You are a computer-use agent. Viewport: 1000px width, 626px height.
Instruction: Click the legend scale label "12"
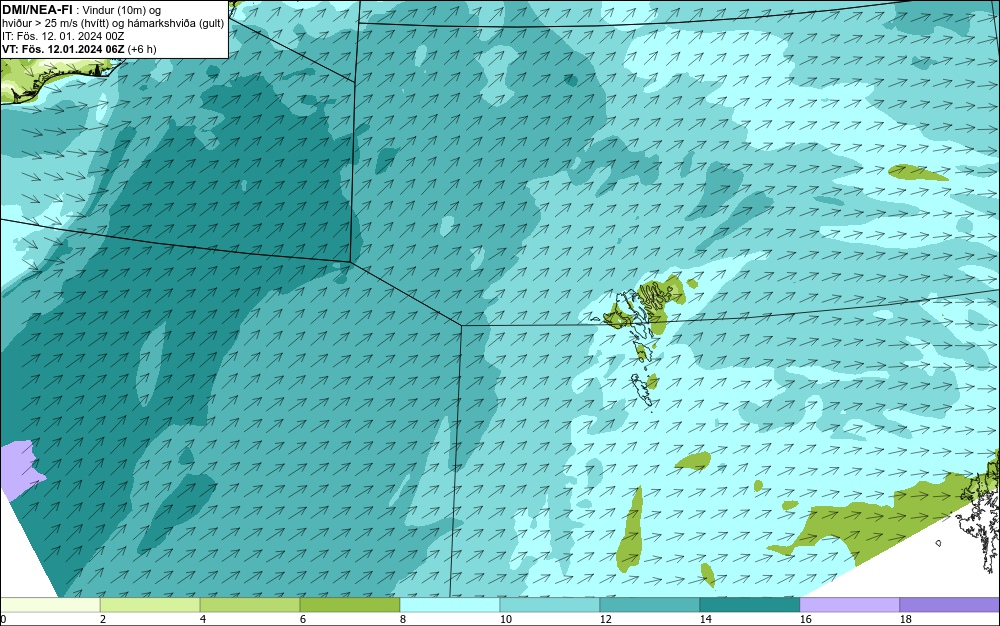click(x=605, y=619)
